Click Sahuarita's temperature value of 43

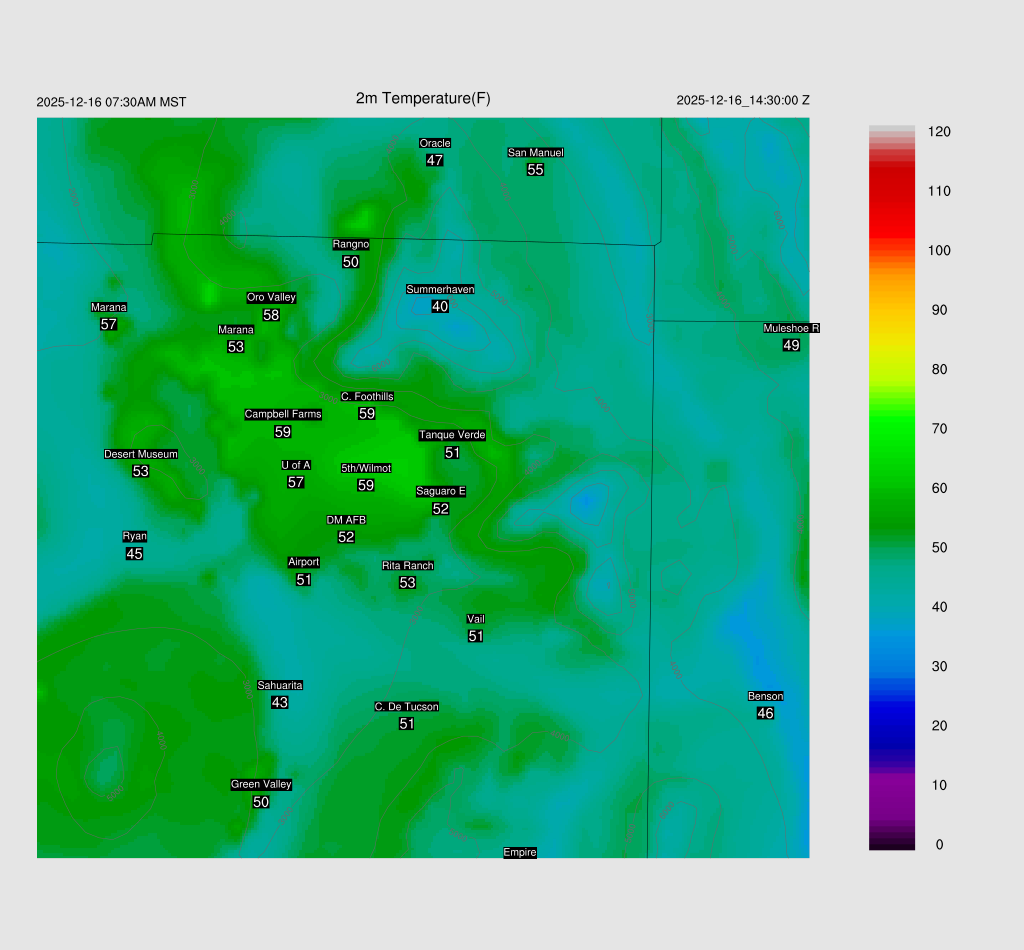[x=280, y=703]
